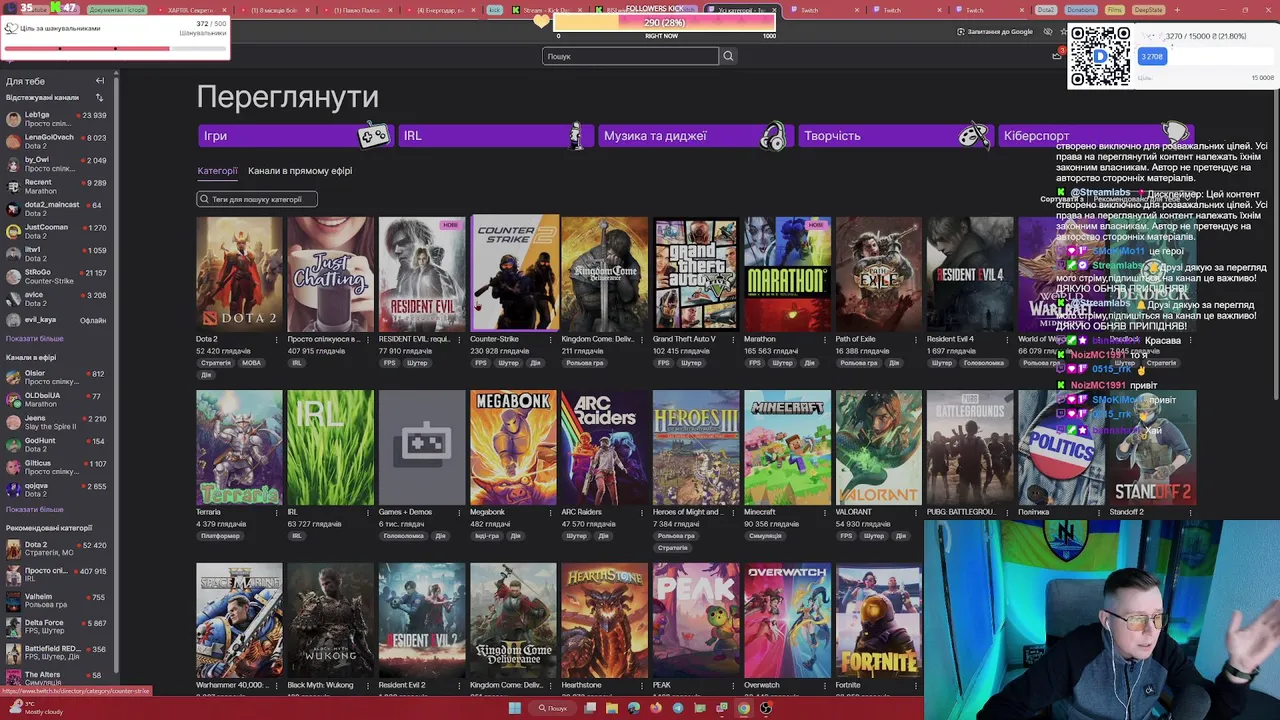Screen dimensions: 1280x720
Task: Open the Grand Theft Auto V thumbnail
Action: (696, 273)
